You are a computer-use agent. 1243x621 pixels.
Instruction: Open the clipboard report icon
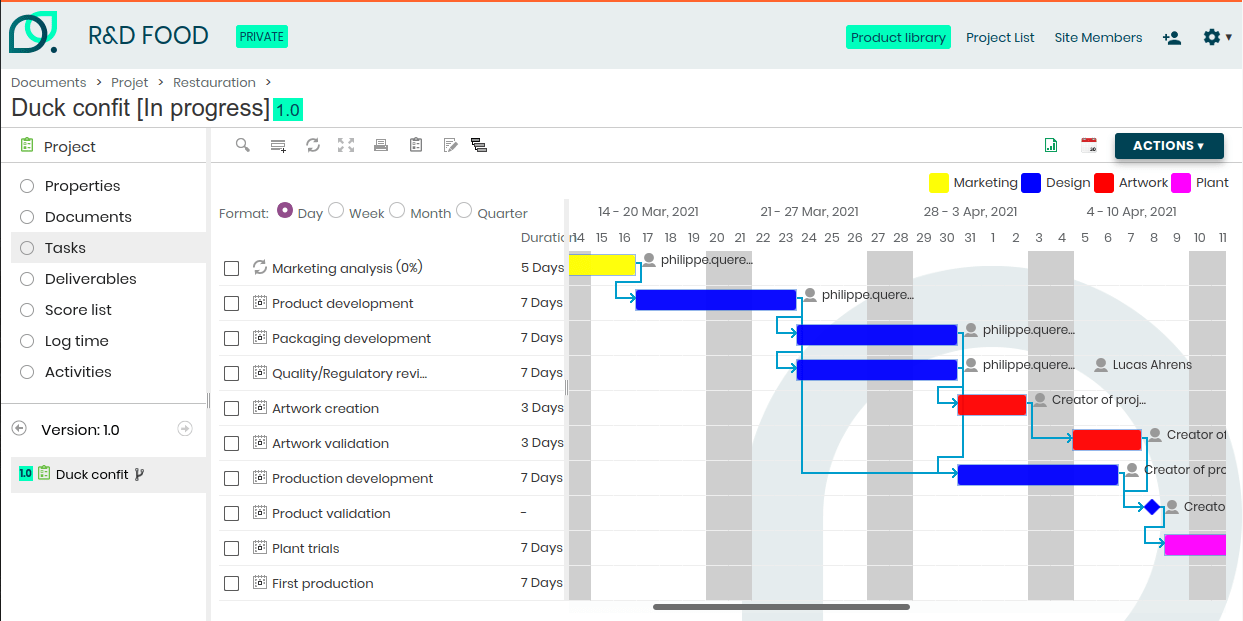pyautogui.click(x=415, y=145)
